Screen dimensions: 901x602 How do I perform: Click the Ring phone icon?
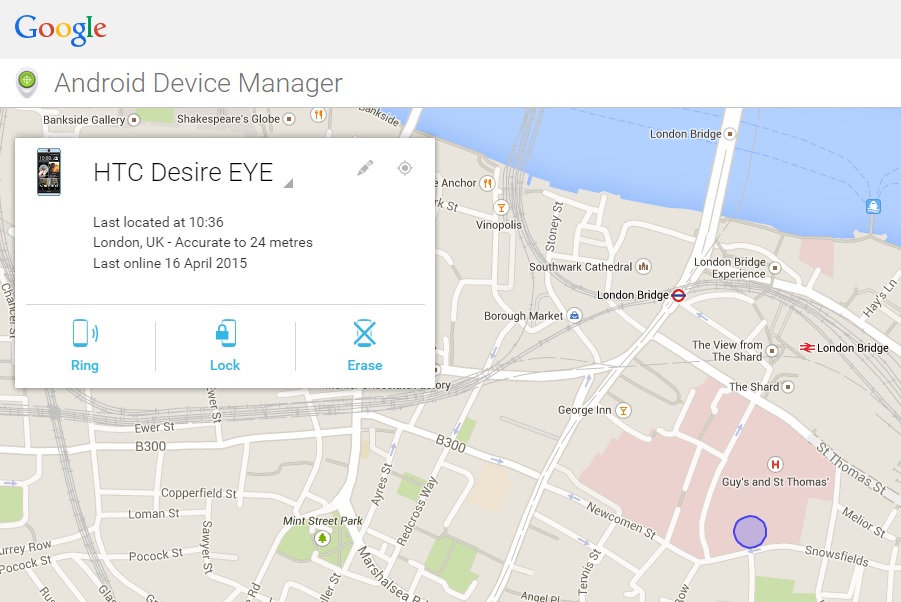85,333
